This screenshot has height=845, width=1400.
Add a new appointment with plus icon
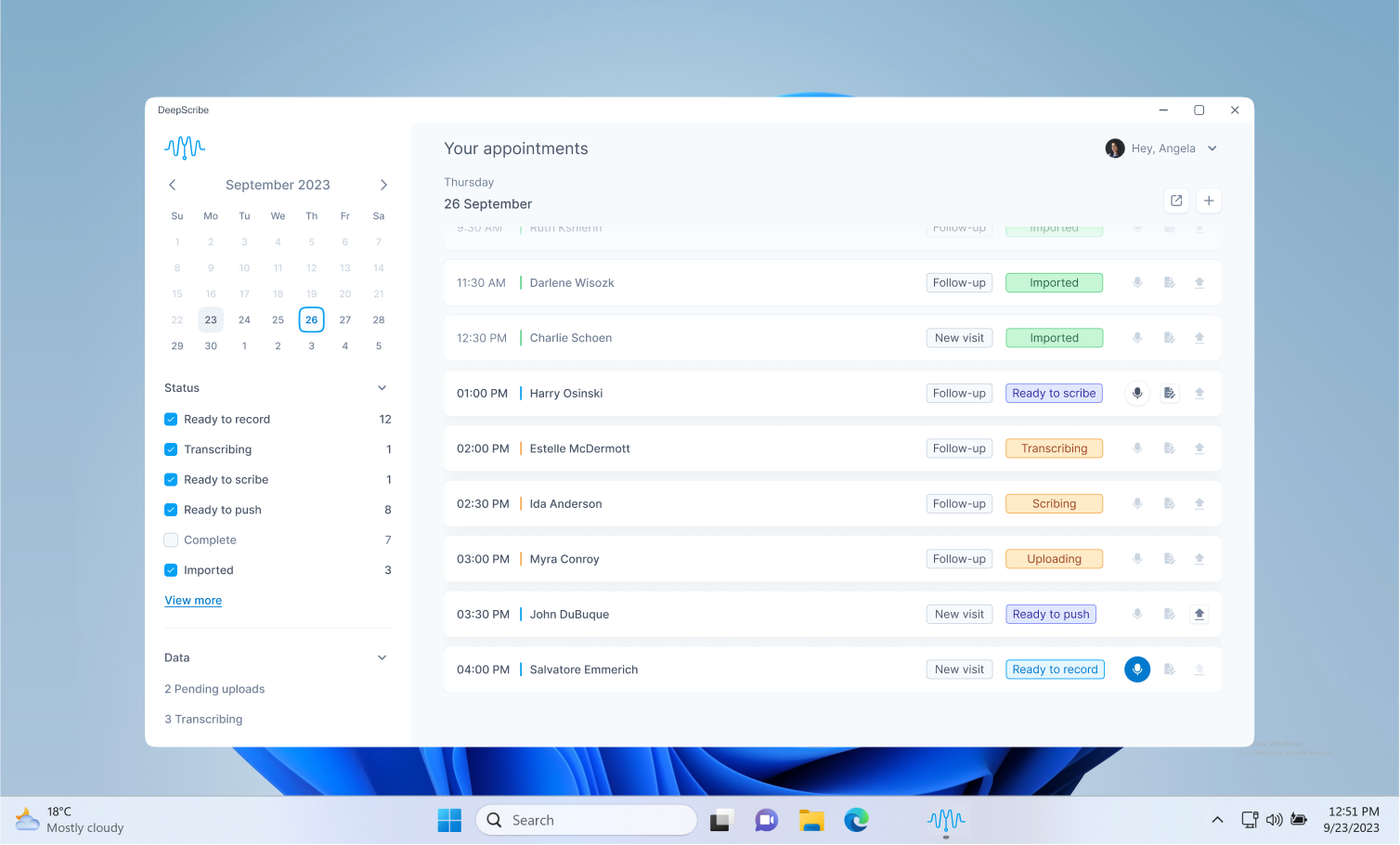pyautogui.click(x=1209, y=201)
